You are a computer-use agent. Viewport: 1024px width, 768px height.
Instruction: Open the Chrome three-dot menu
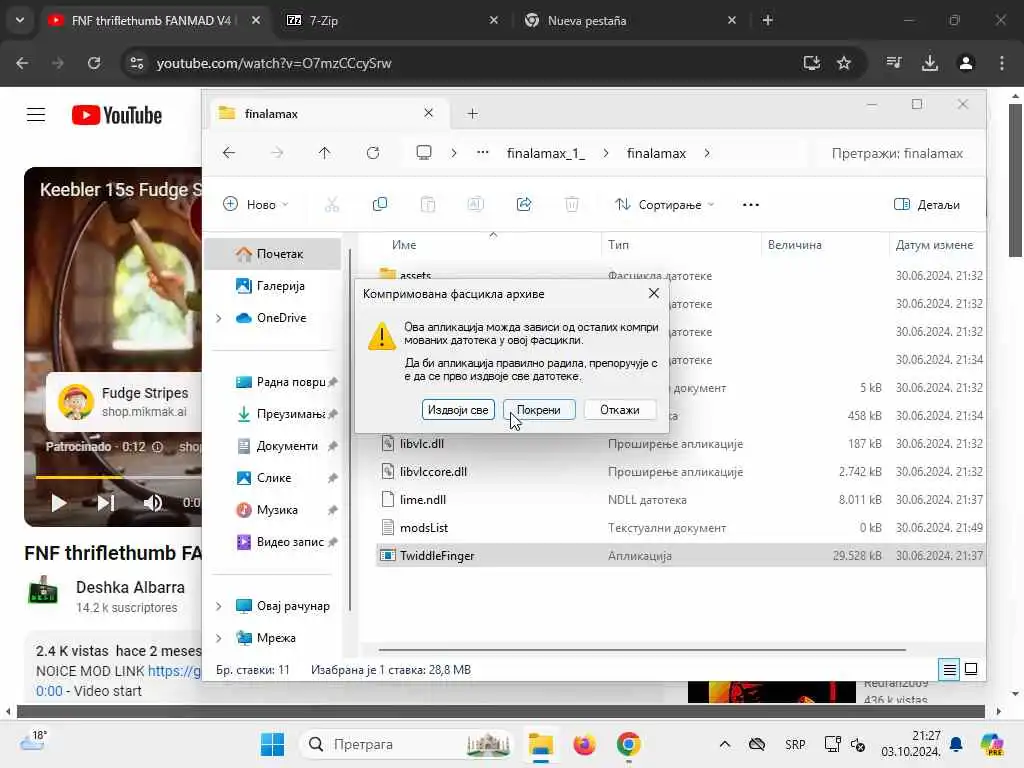click(1002, 63)
